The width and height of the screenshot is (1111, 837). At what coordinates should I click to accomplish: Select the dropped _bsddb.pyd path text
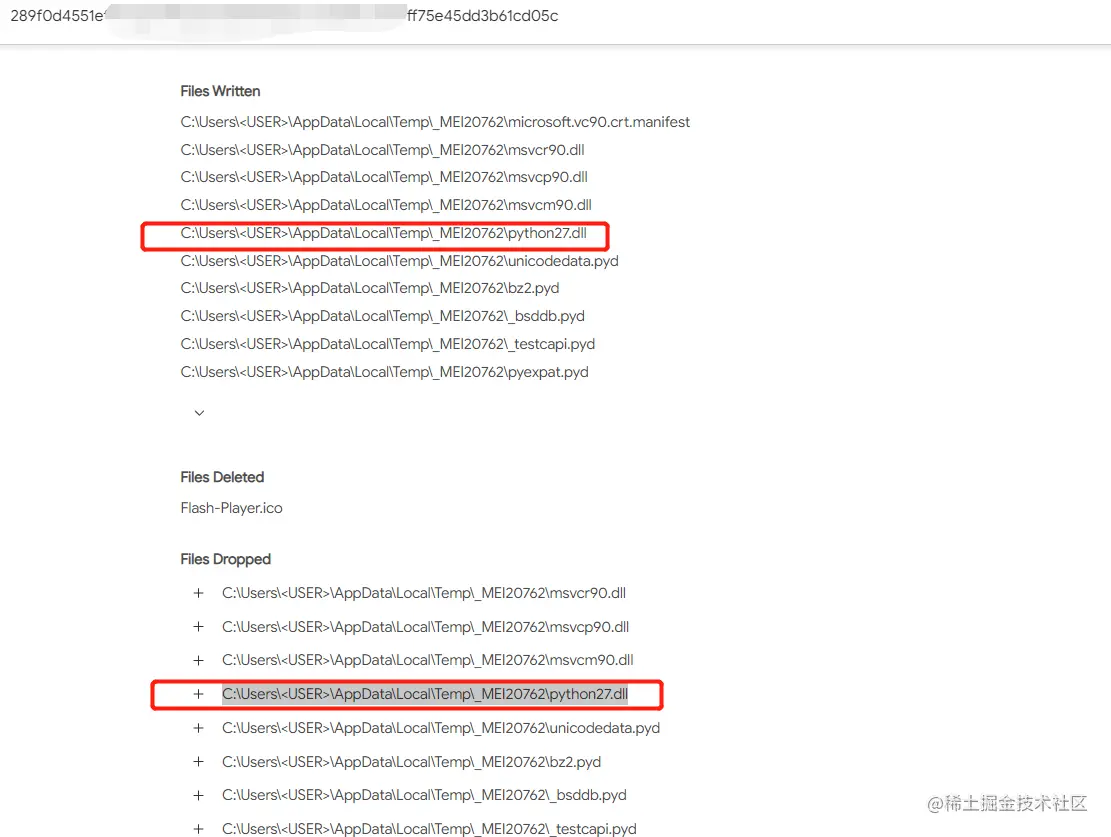424,795
